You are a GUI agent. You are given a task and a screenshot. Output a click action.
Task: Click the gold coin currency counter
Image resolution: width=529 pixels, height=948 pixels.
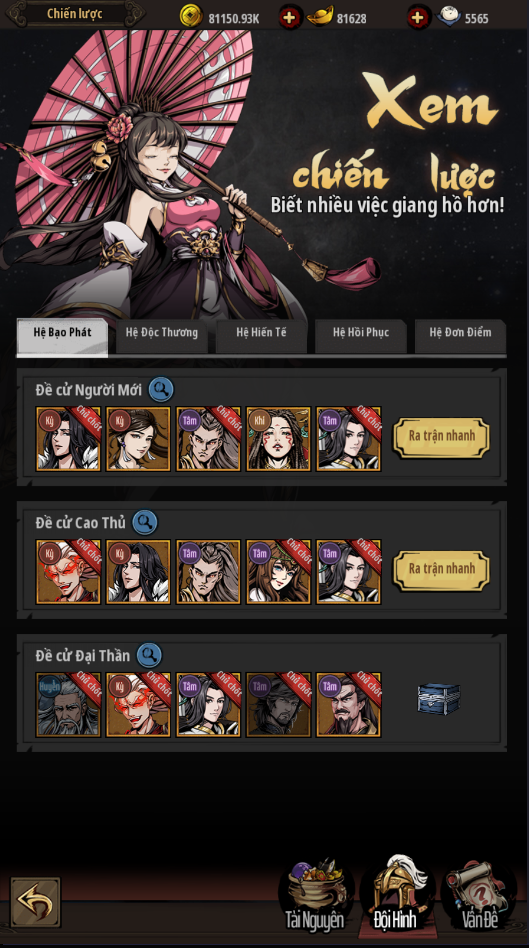(220, 18)
